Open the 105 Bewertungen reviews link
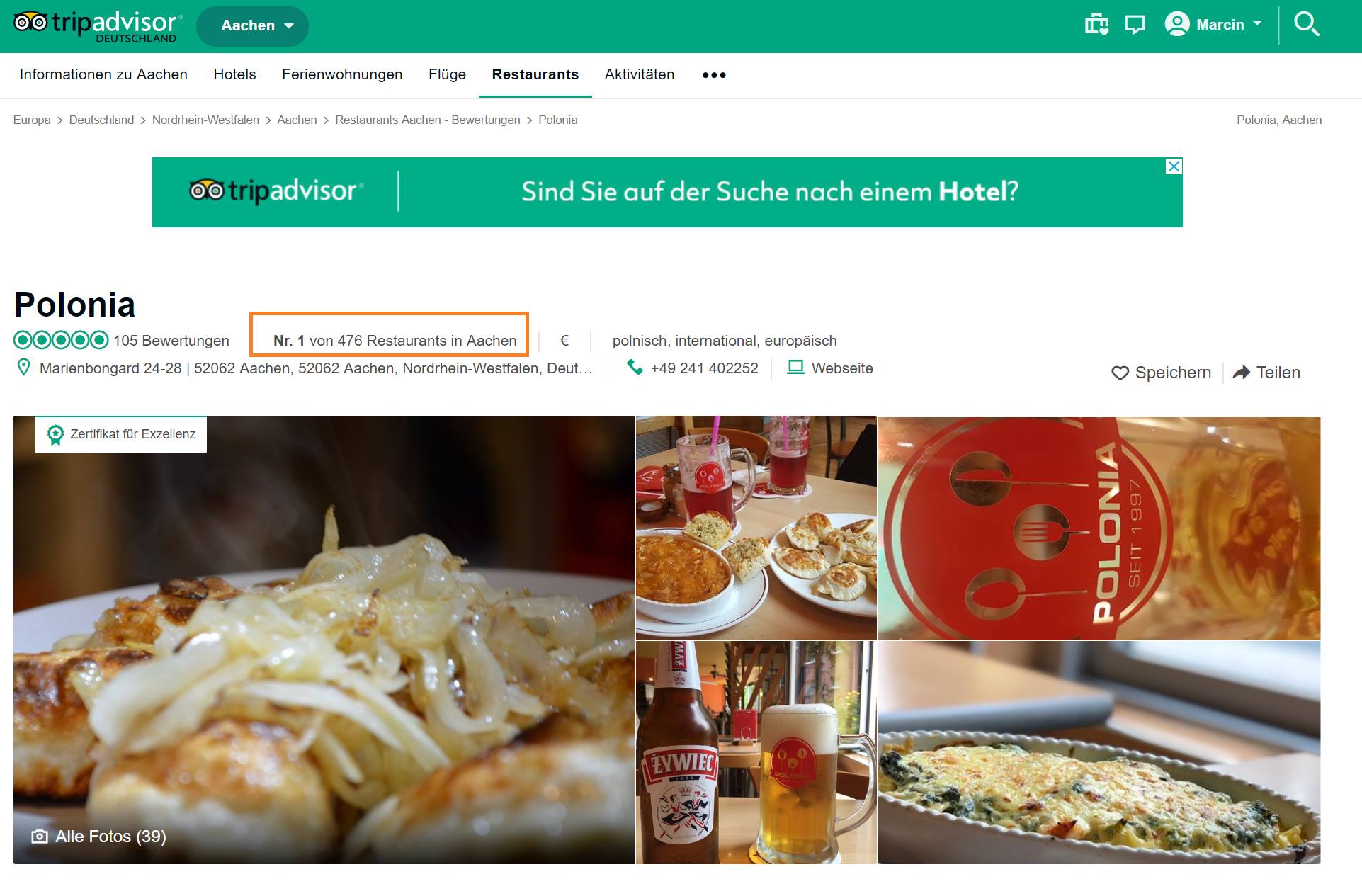 [x=171, y=341]
